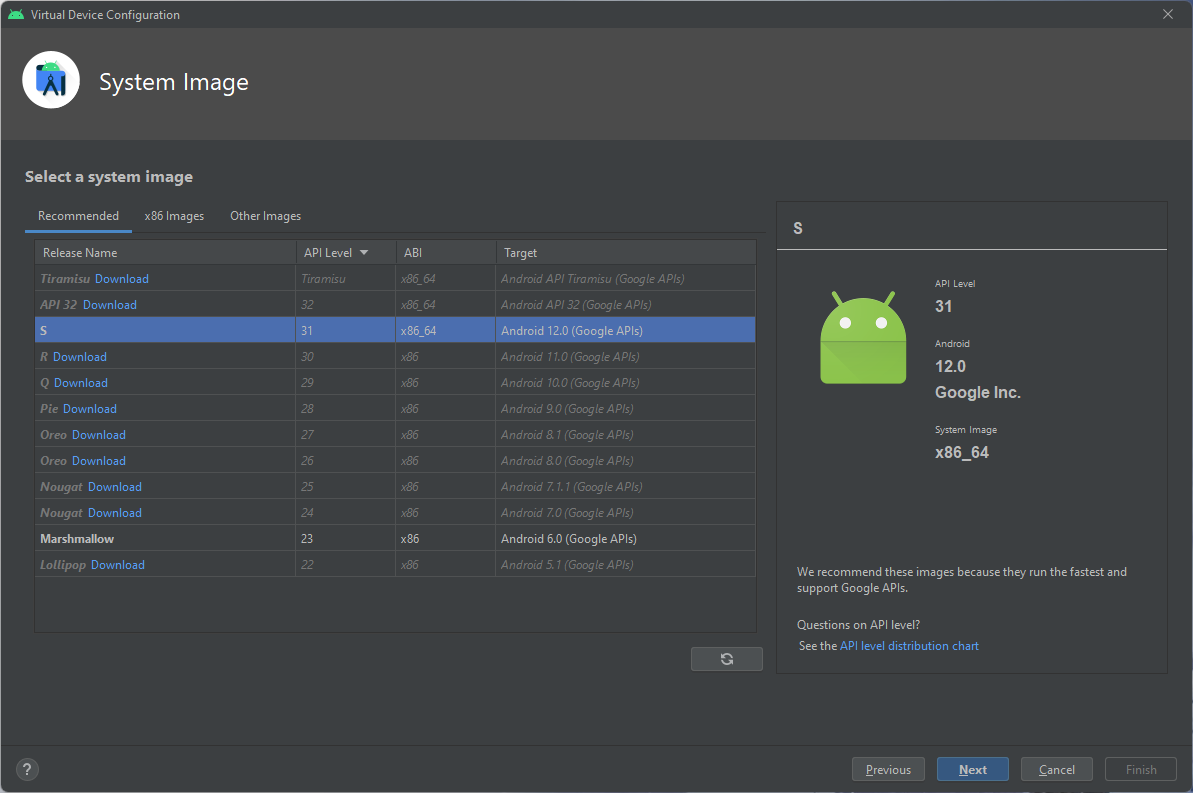Screen dimensions: 1193x793
Task: Click the Previous button
Action: pyautogui.click(x=888, y=769)
